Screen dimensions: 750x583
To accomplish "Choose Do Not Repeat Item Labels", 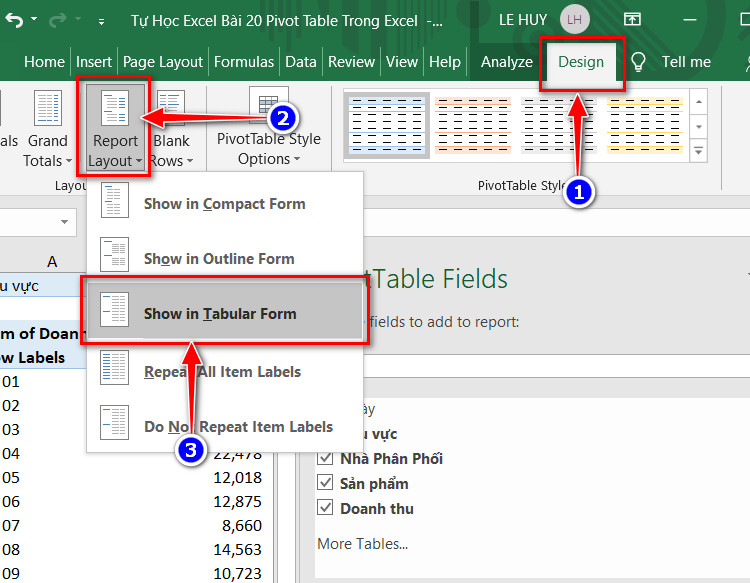I will tap(224, 426).
